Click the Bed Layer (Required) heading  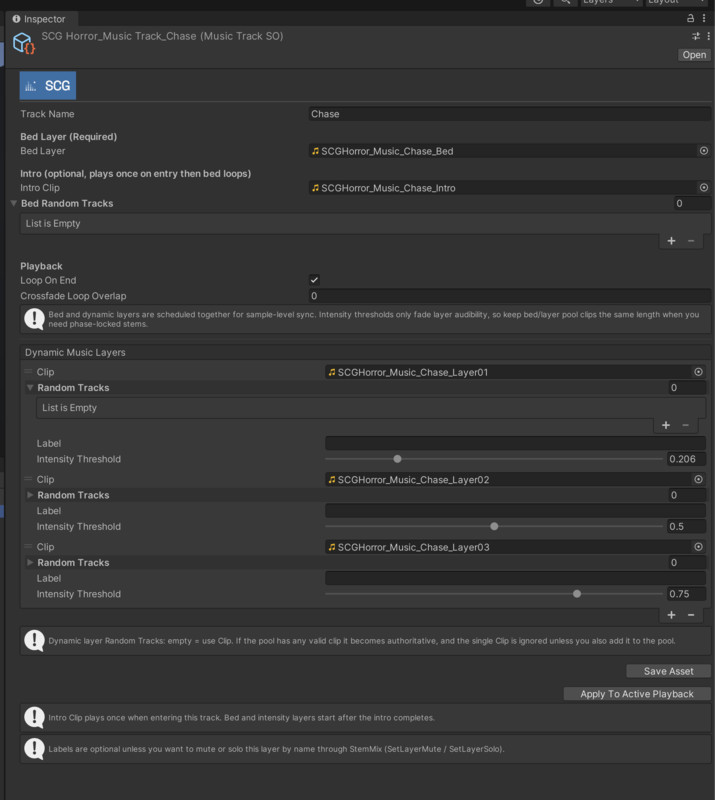click(68, 137)
